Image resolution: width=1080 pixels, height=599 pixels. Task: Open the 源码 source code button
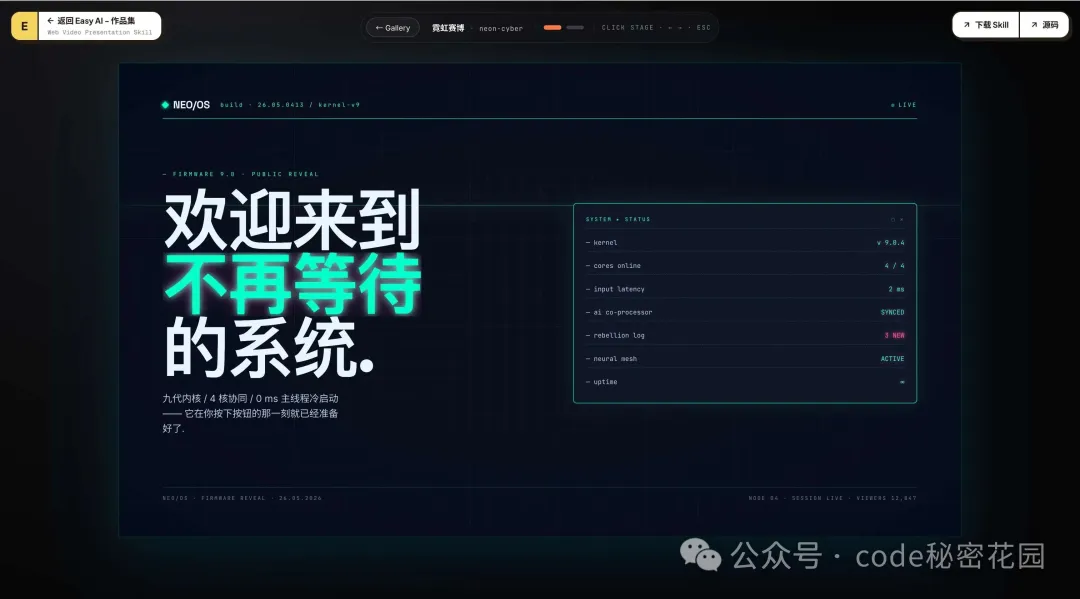[x=1044, y=25]
